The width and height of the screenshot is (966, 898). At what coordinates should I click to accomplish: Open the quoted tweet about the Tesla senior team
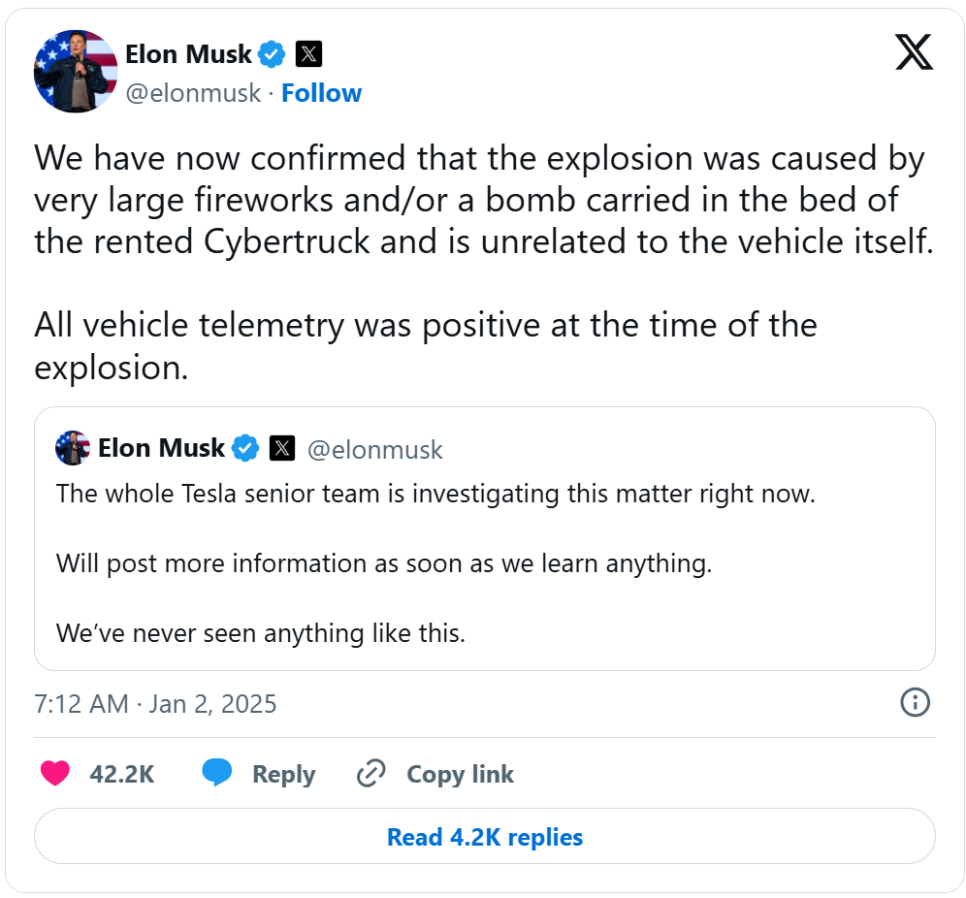tap(485, 538)
